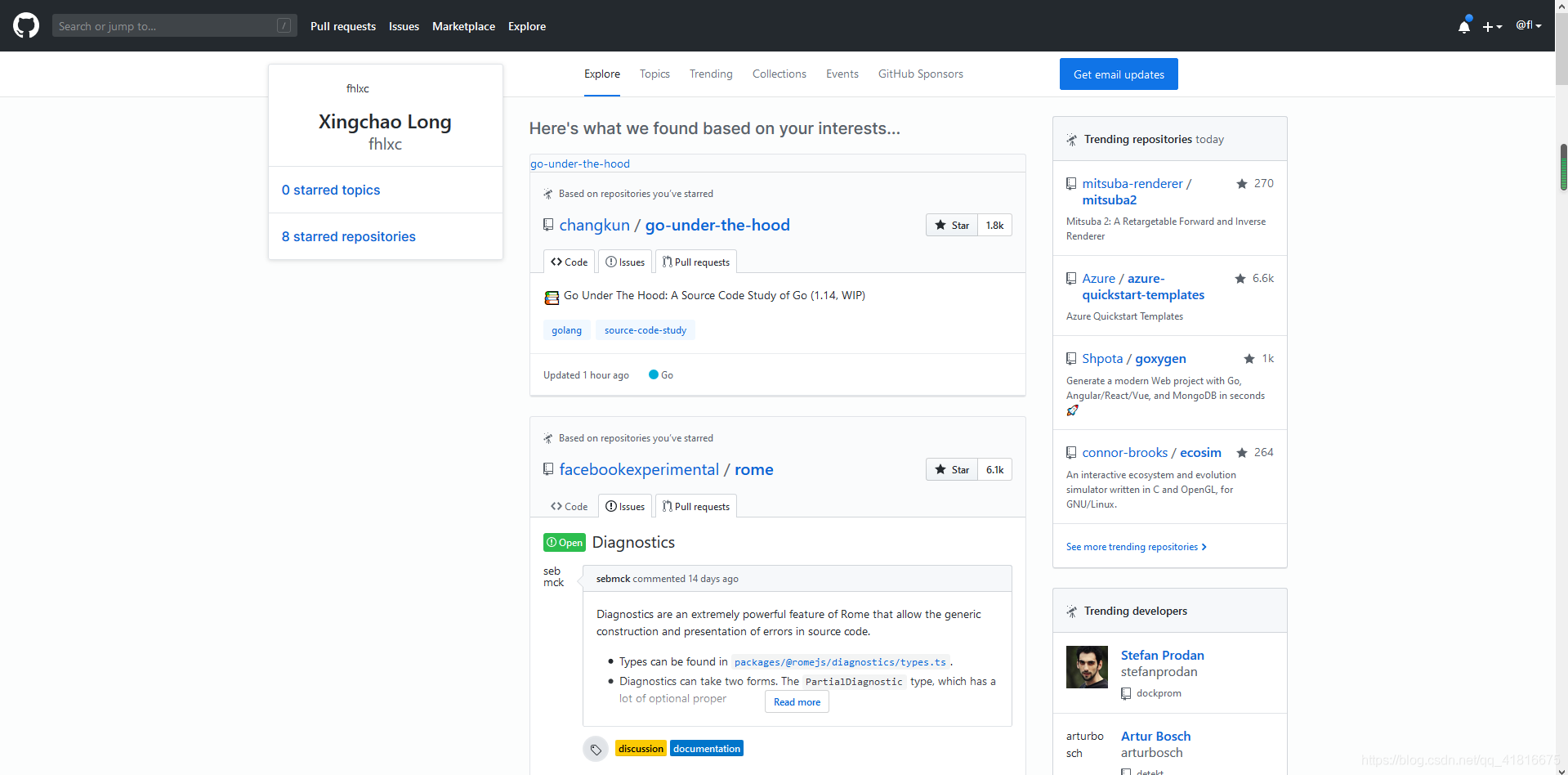View the 6.1k stargazers count
The width and height of the screenshot is (1568, 775).
pyautogui.click(x=994, y=469)
